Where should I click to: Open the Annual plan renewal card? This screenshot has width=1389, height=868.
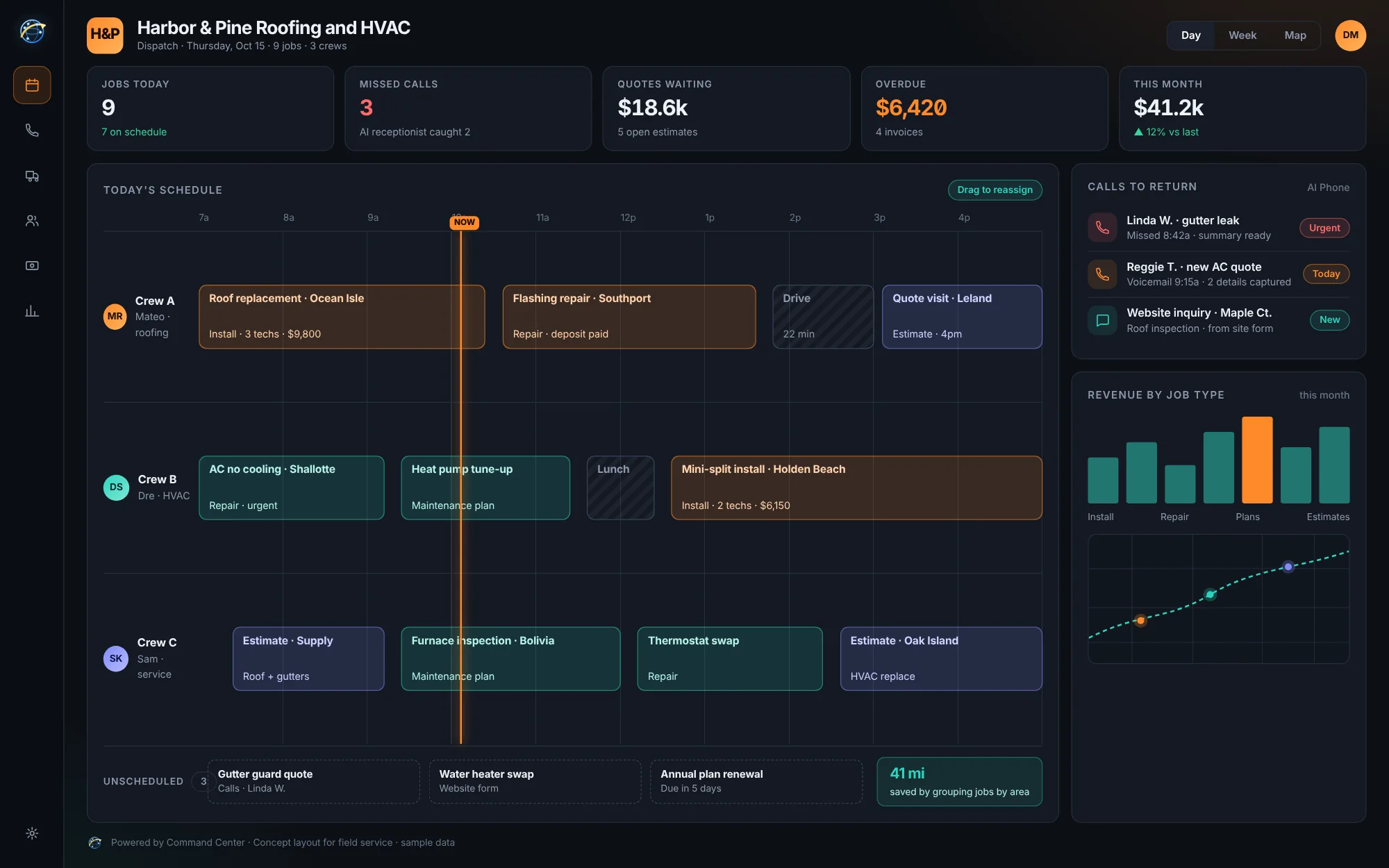[756, 781]
